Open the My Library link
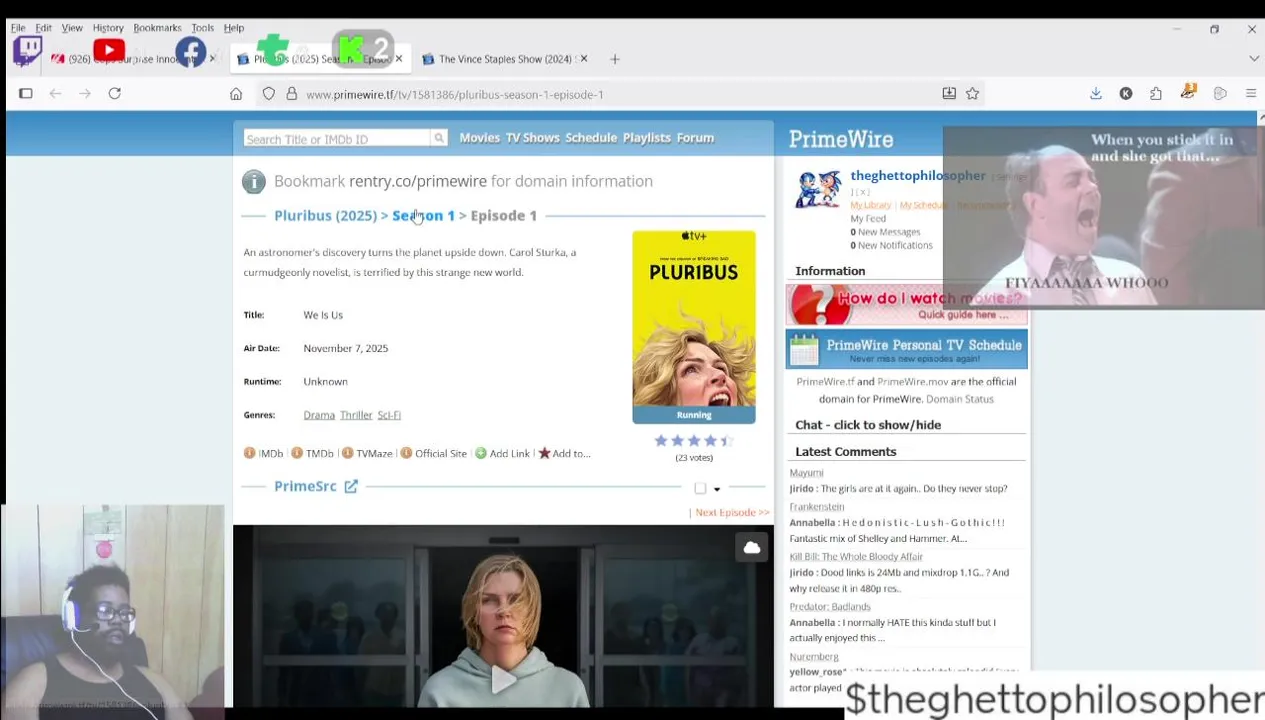 [x=870, y=205]
